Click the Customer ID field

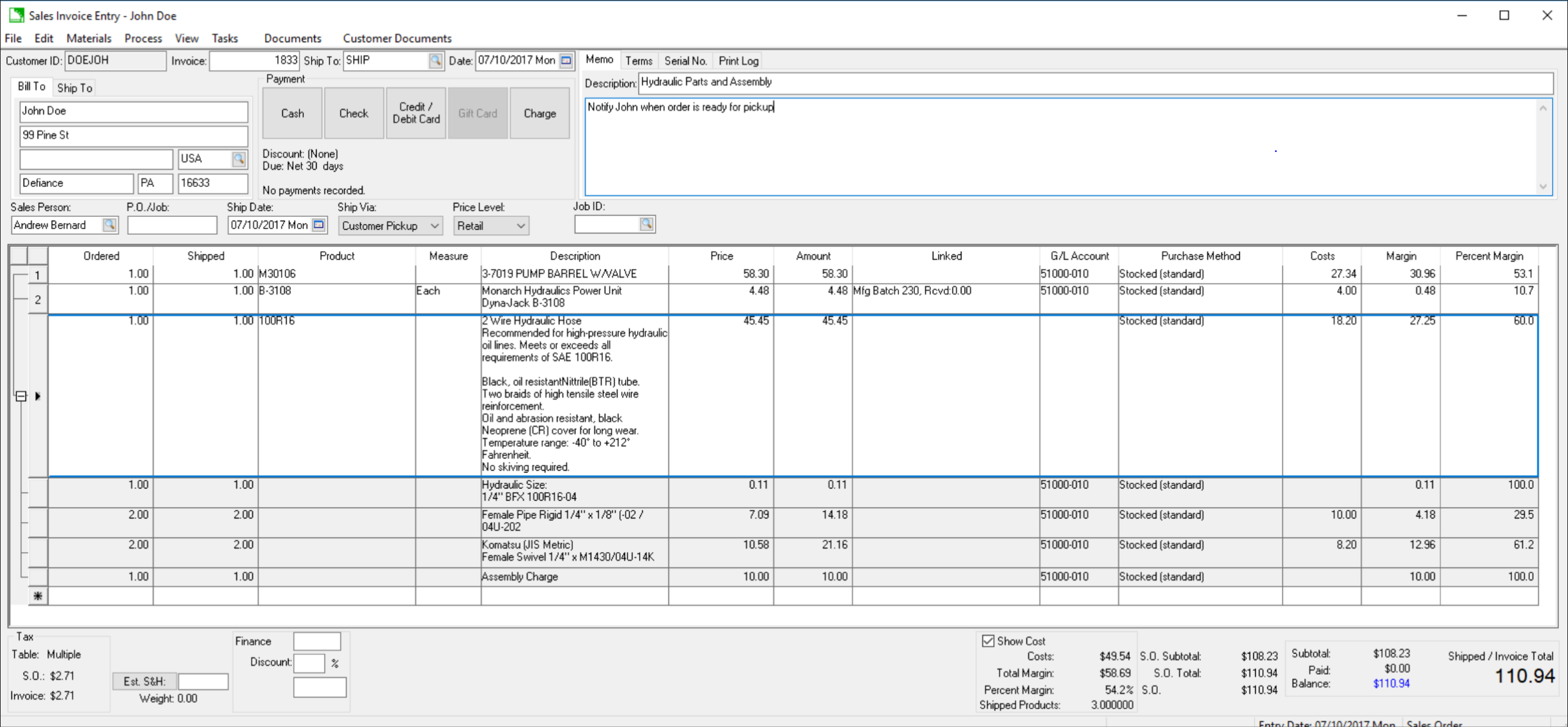click(115, 60)
